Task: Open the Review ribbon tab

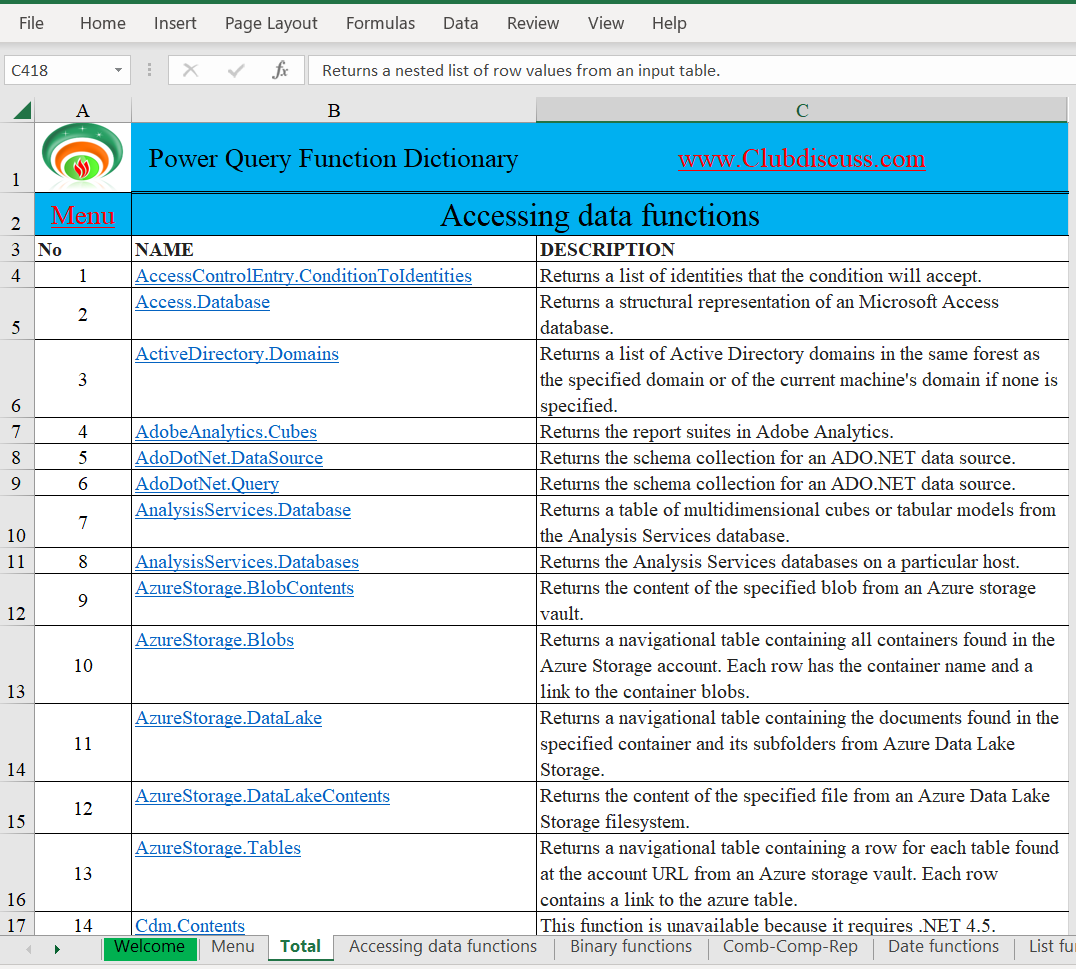Action: [x=533, y=23]
